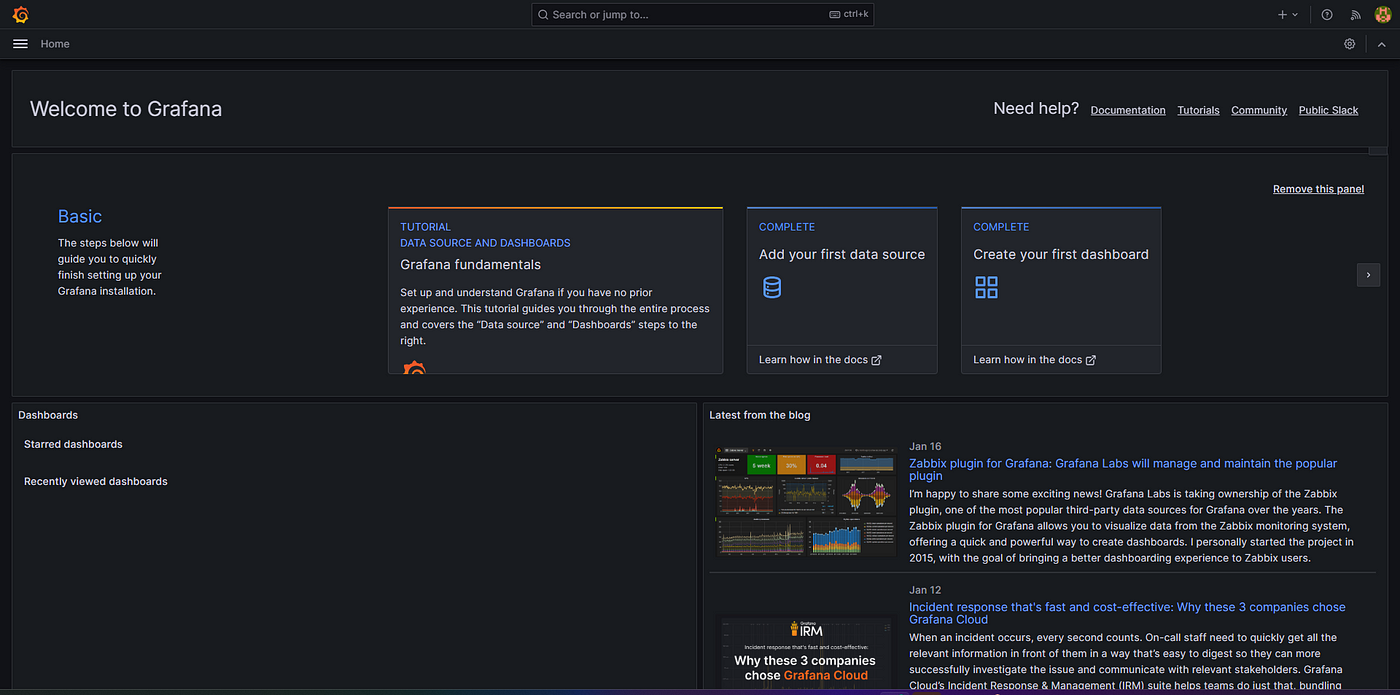Open the Public Slack link
1400x695 pixels.
pos(1328,110)
